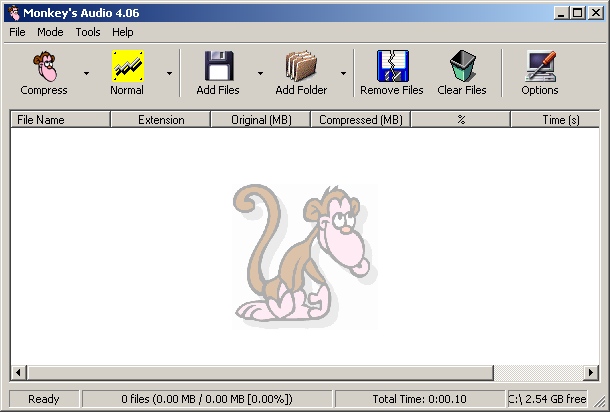Click the window resize grip corner
Viewport: 610px width, 412px height.
pos(599,401)
